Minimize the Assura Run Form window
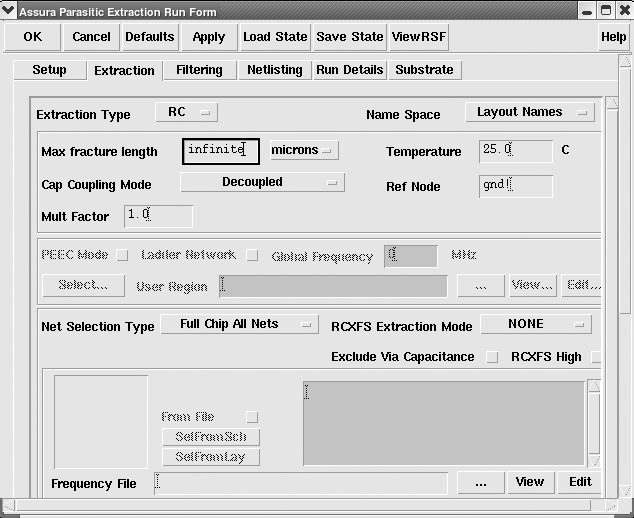This screenshot has height=518, width=634. coord(587,11)
